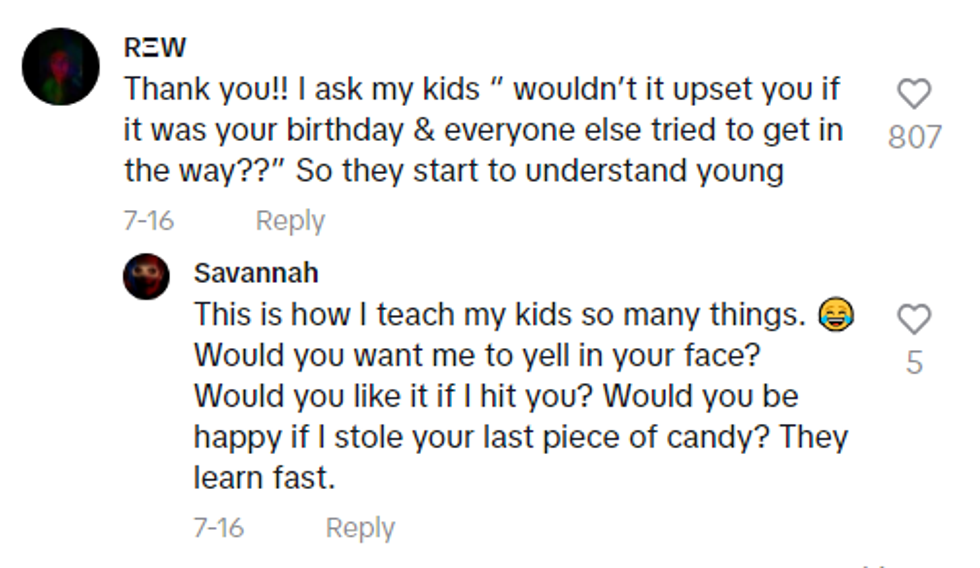
Task: Click the 7-16 date under Savannah's reply
Action: [218, 528]
